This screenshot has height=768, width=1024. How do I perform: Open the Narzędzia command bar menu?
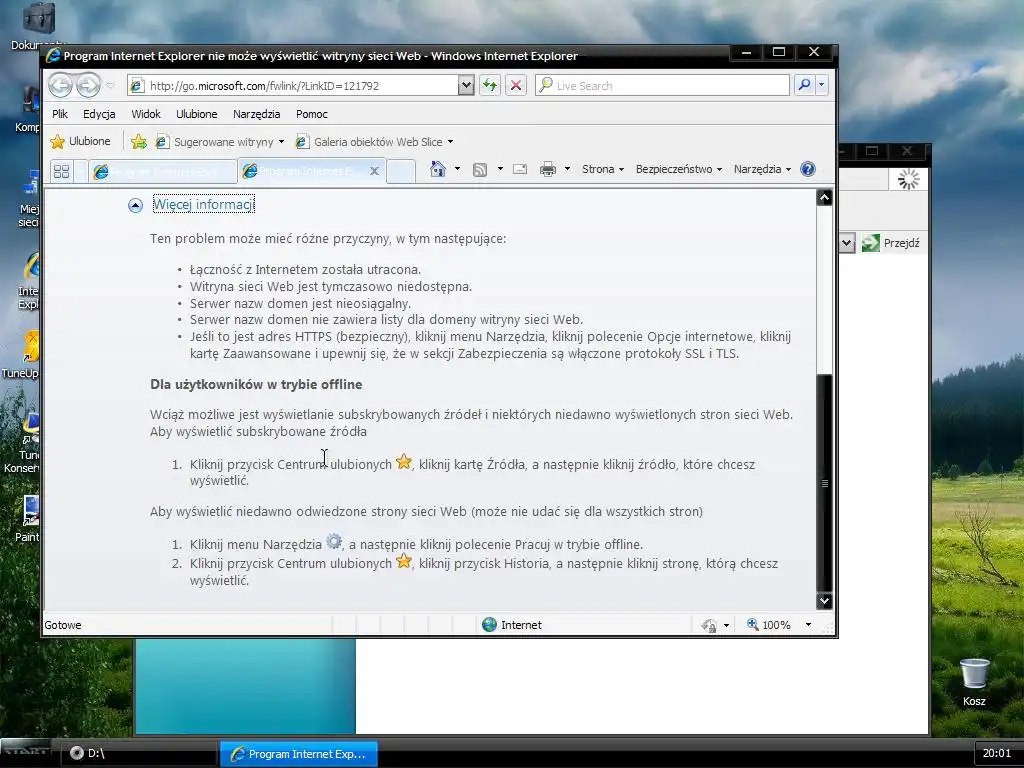click(x=762, y=169)
